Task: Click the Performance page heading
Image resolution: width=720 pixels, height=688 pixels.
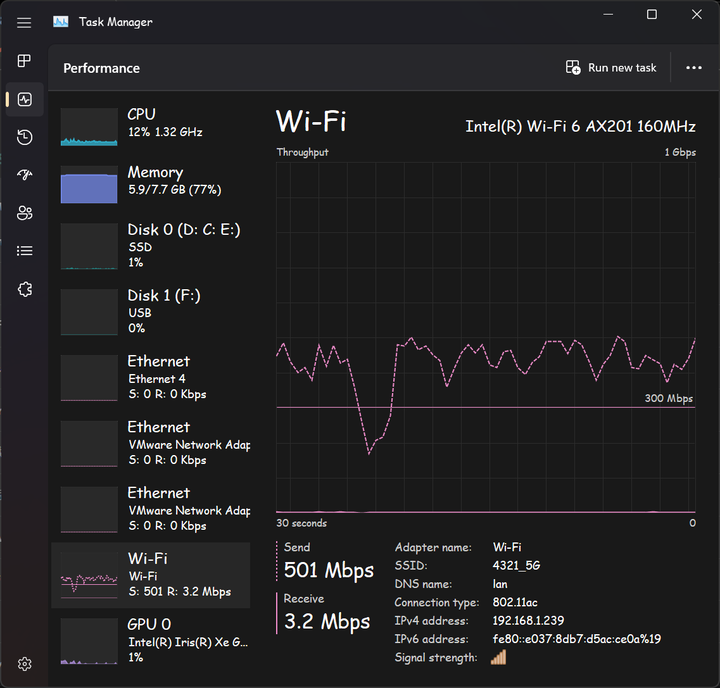Action: (x=101, y=68)
